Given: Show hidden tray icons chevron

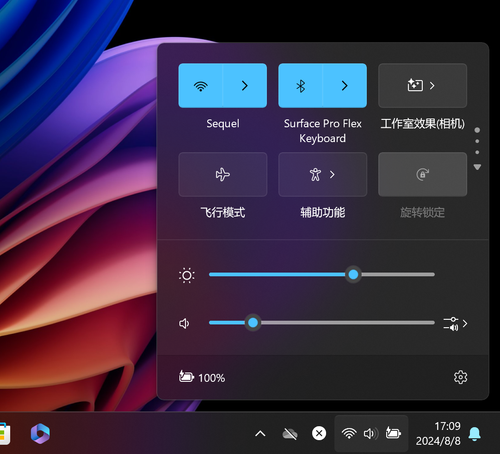Looking at the screenshot, I should click(x=260, y=434).
